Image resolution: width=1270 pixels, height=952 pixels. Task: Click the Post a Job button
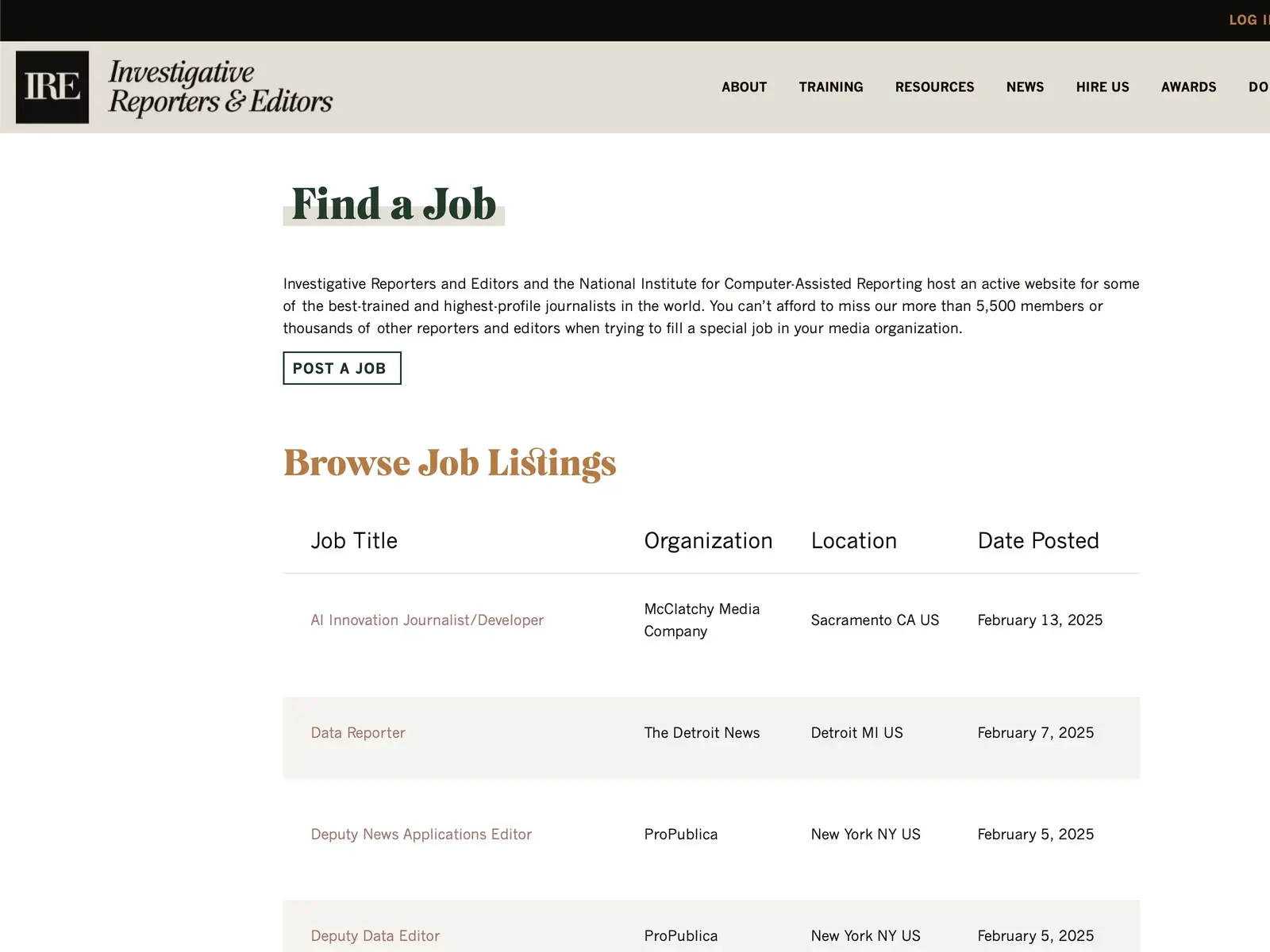[x=342, y=368]
